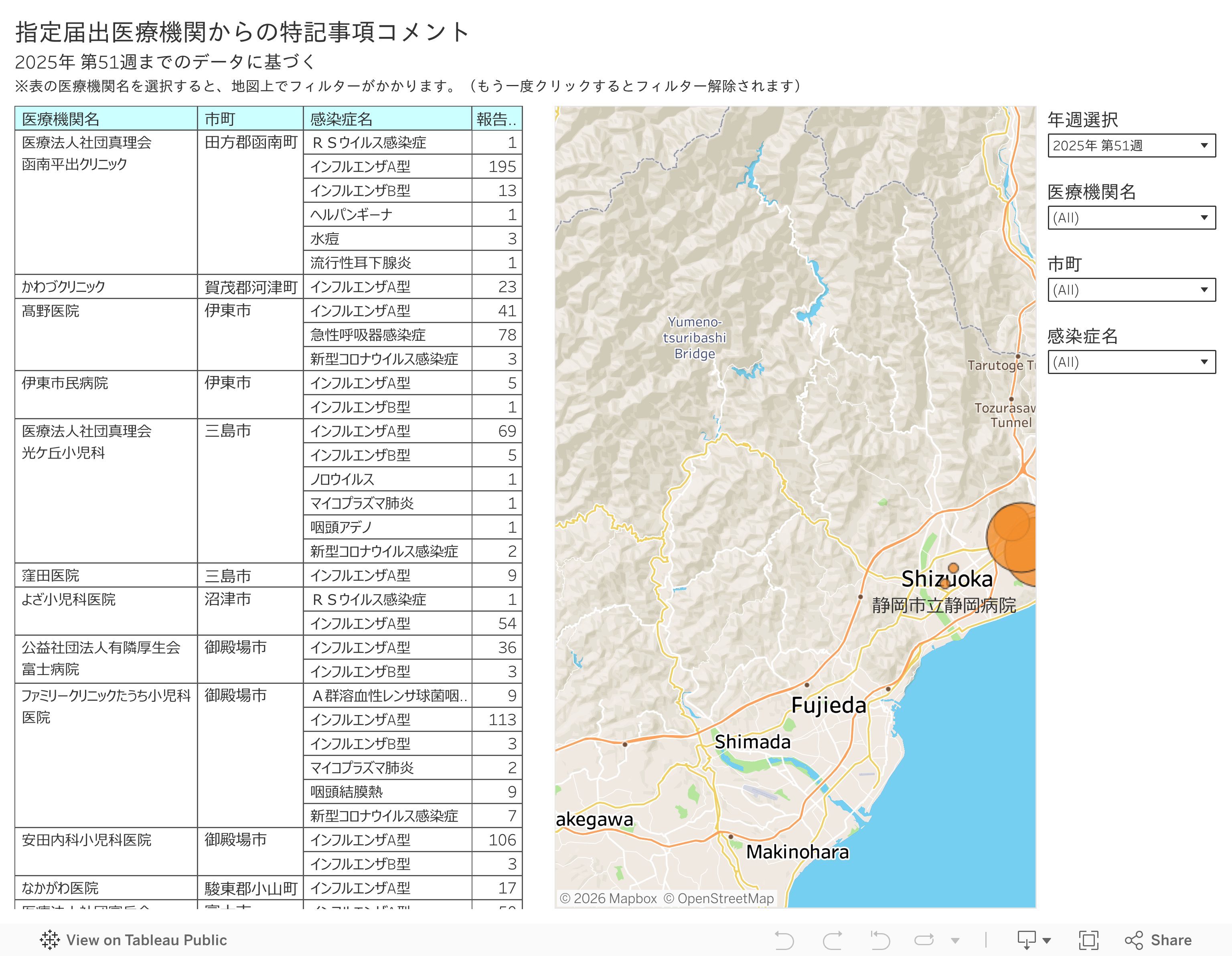Click the 医療機関名 column header

pyautogui.click(x=61, y=119)
